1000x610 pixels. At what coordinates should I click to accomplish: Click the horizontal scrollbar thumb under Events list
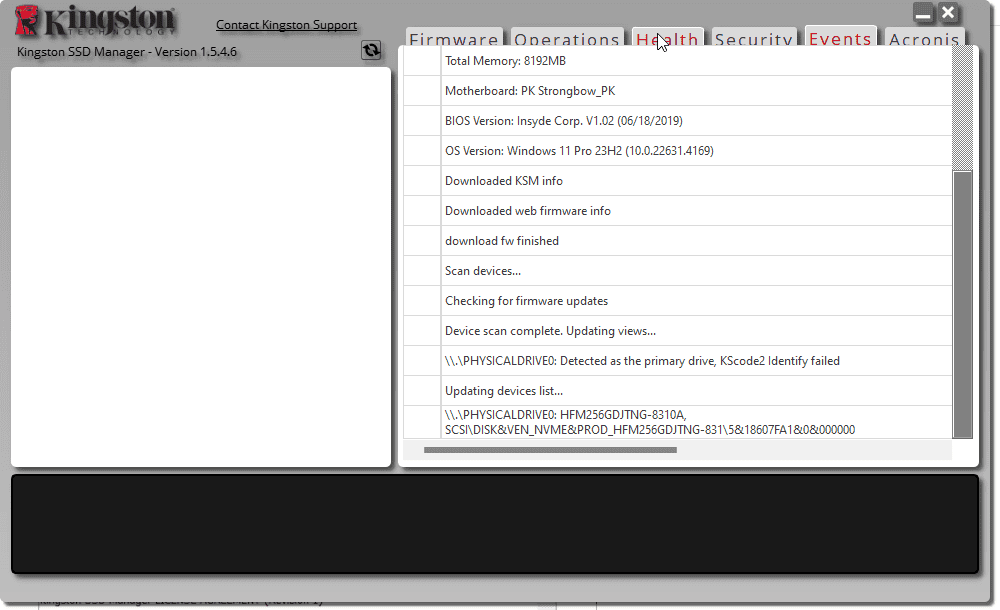coord(550,450)
